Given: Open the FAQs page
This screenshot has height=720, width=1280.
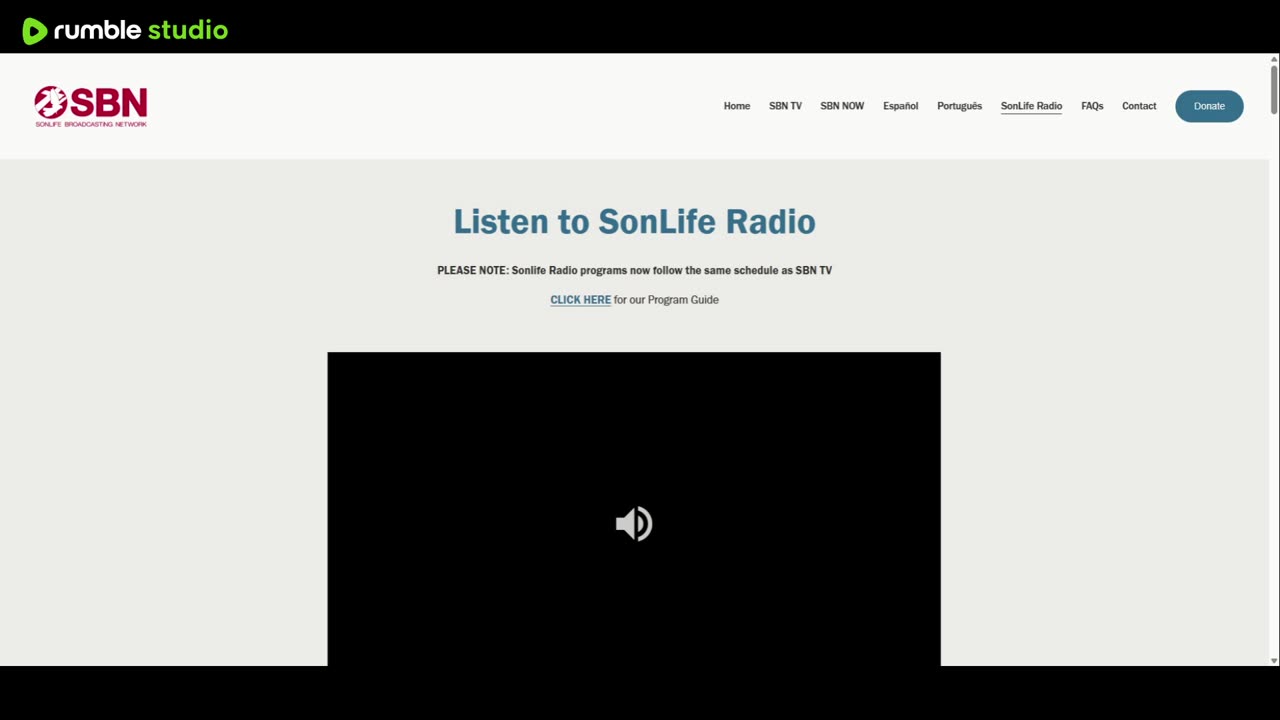Looking at the screenshot, I should click(x=1092, y=106).
